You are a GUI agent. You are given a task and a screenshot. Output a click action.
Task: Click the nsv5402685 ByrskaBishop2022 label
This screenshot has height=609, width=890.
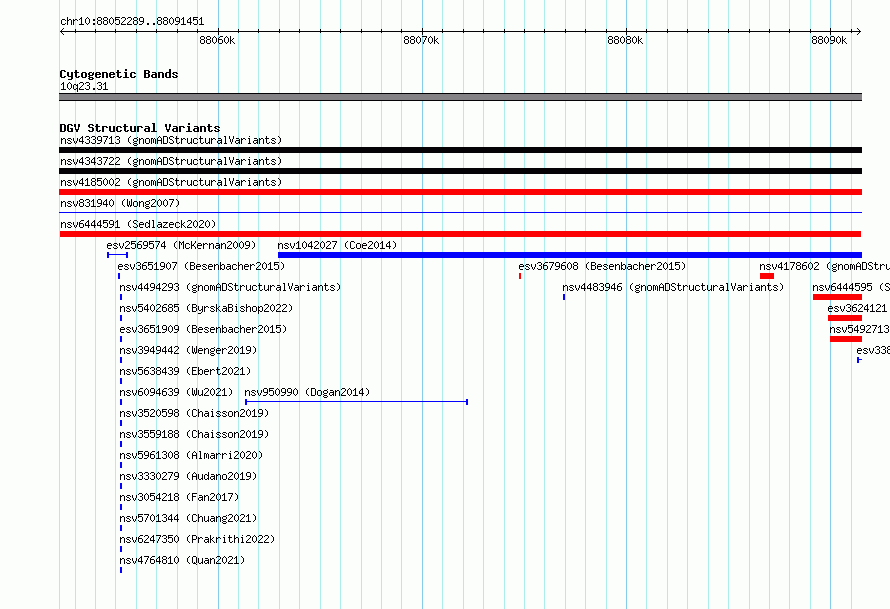pyautogui.click(x=206, y=308)
